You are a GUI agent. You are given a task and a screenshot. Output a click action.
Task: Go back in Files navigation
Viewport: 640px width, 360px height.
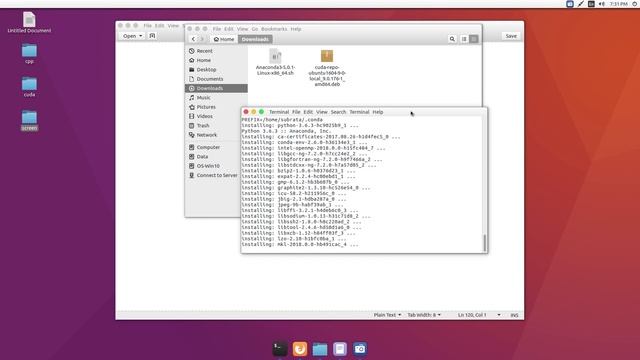click(x=193, y=39)
